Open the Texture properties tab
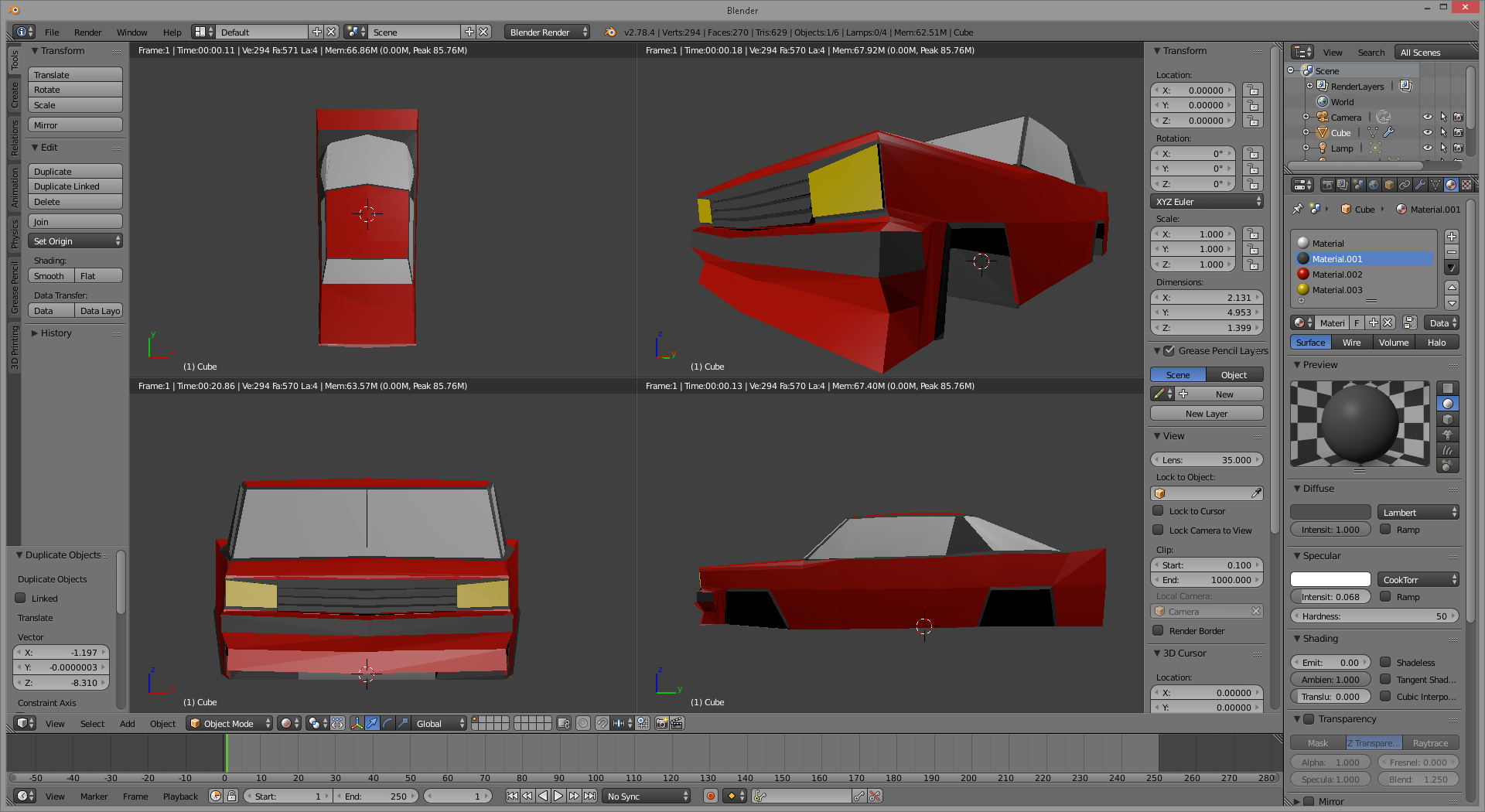1485x812 pixels. click(1466, 185)
